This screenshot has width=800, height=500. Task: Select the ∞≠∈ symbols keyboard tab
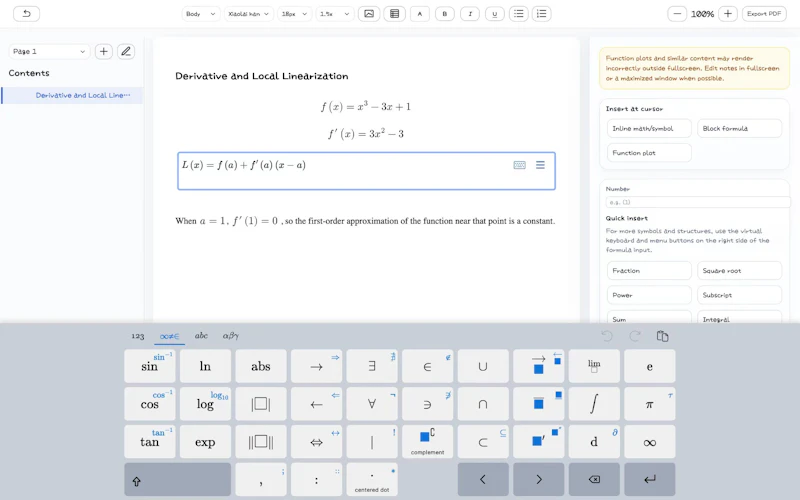pos(169,336)
